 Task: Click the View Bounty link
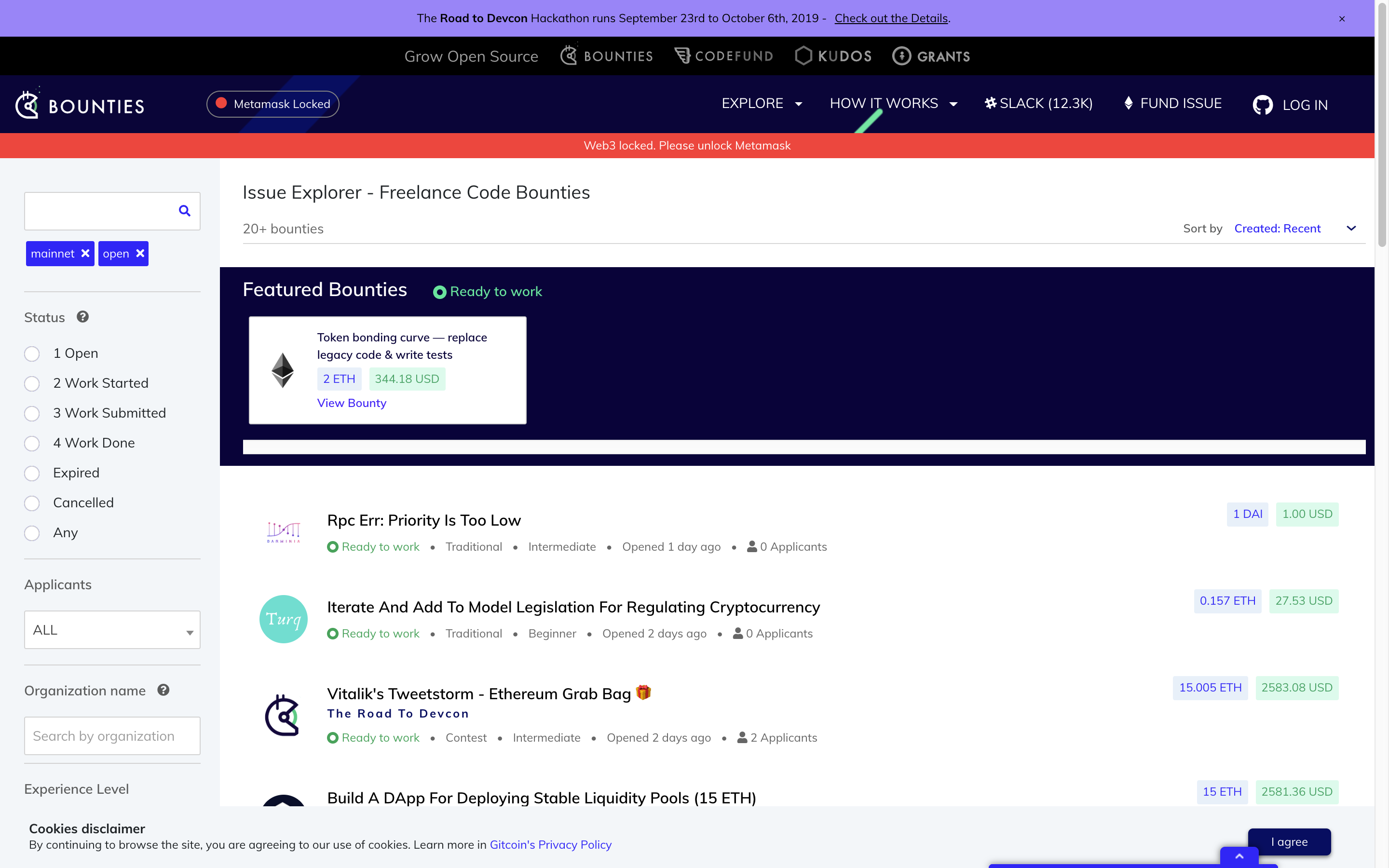pyautogui.click(x=351, y=403)
